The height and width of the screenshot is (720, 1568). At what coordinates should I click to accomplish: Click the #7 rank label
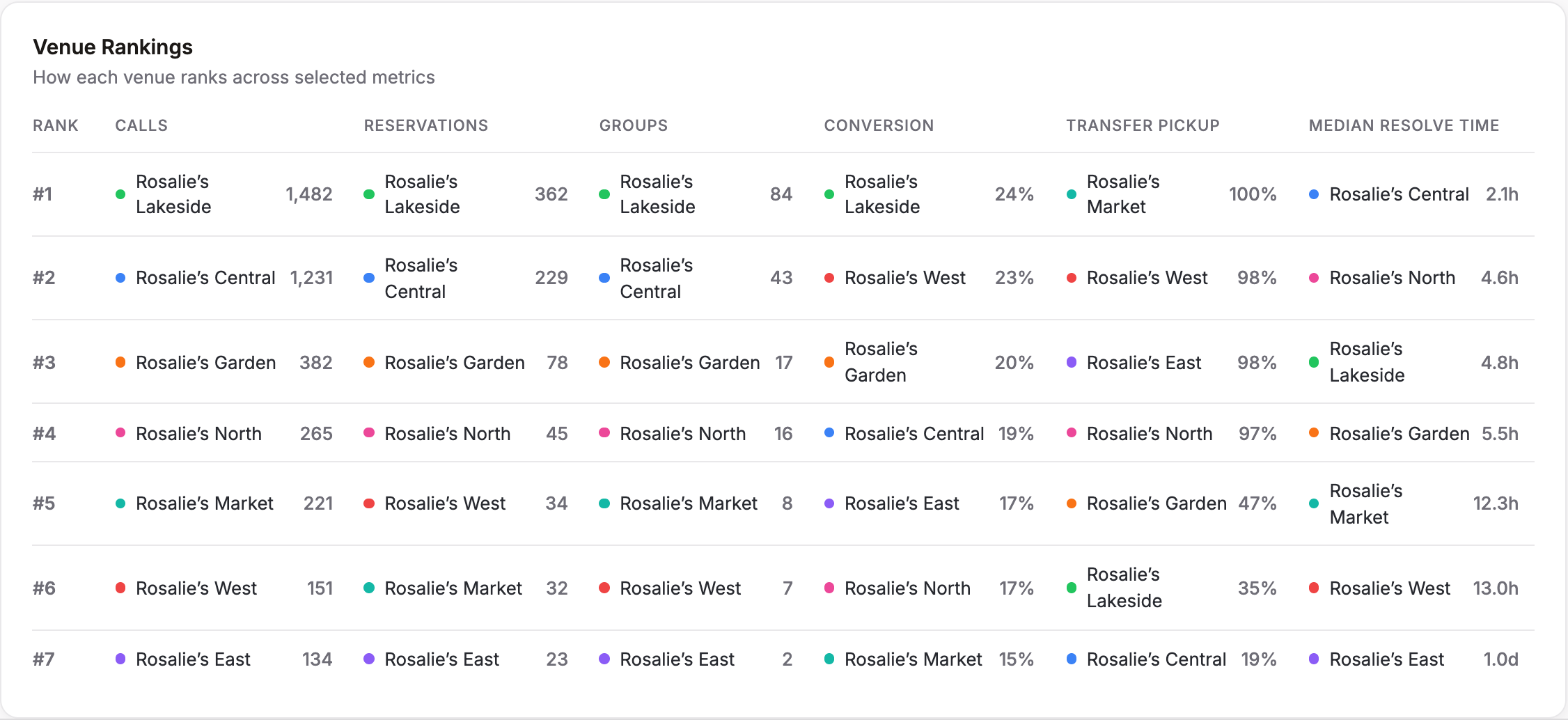pyautogui.click(x=44, y=659)
